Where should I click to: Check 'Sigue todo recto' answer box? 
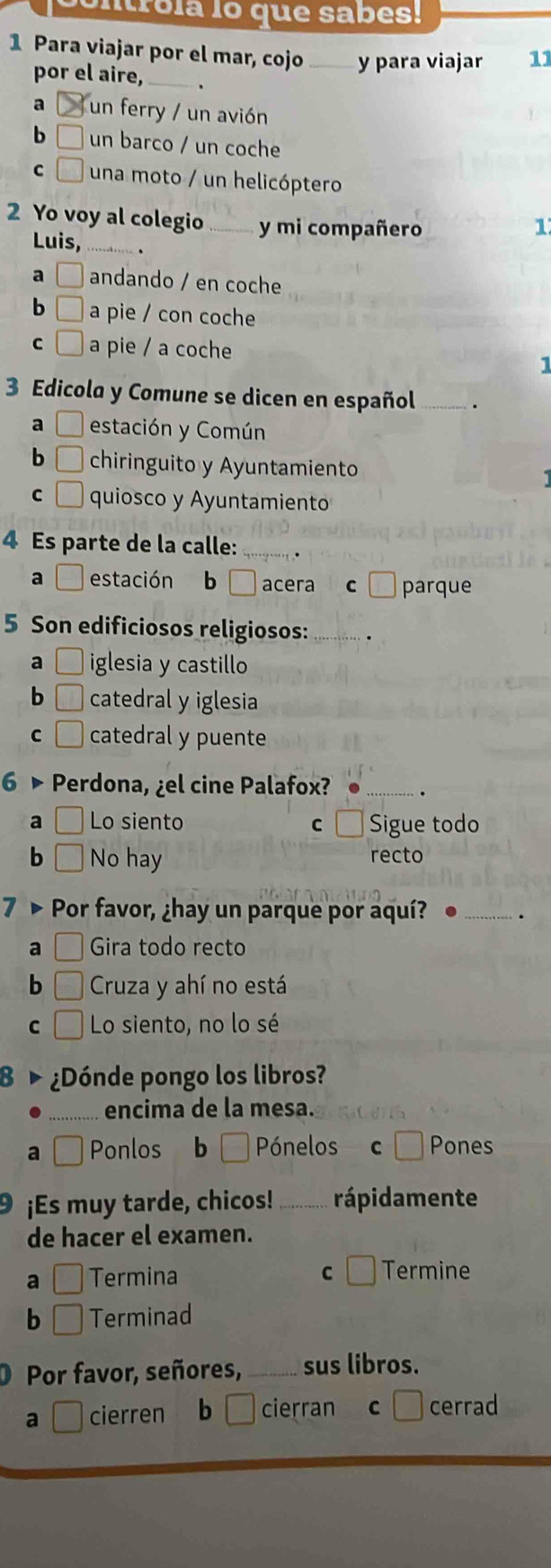pyautogui.click(x=350, y=824)
